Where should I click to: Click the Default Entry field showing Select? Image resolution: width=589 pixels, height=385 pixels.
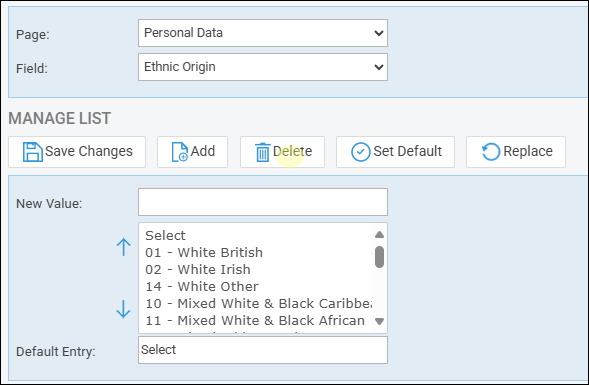pos(263,350)
